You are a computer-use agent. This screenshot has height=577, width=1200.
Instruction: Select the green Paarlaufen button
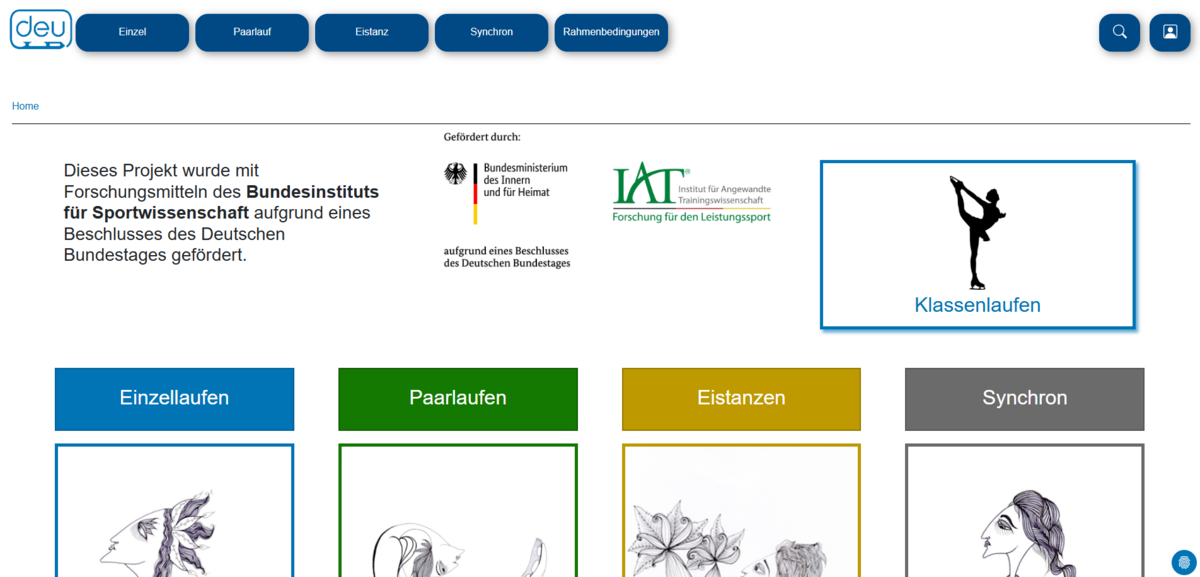click(x=458, y=398)
